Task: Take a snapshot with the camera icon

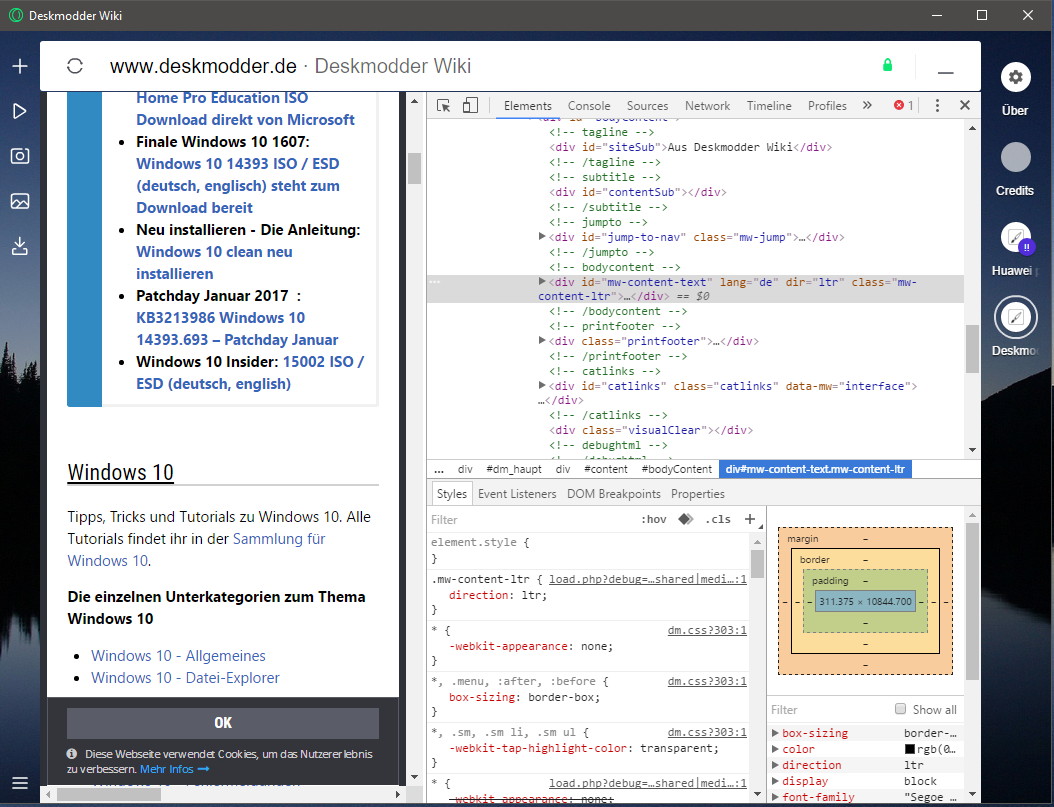Action: [20, 156]
